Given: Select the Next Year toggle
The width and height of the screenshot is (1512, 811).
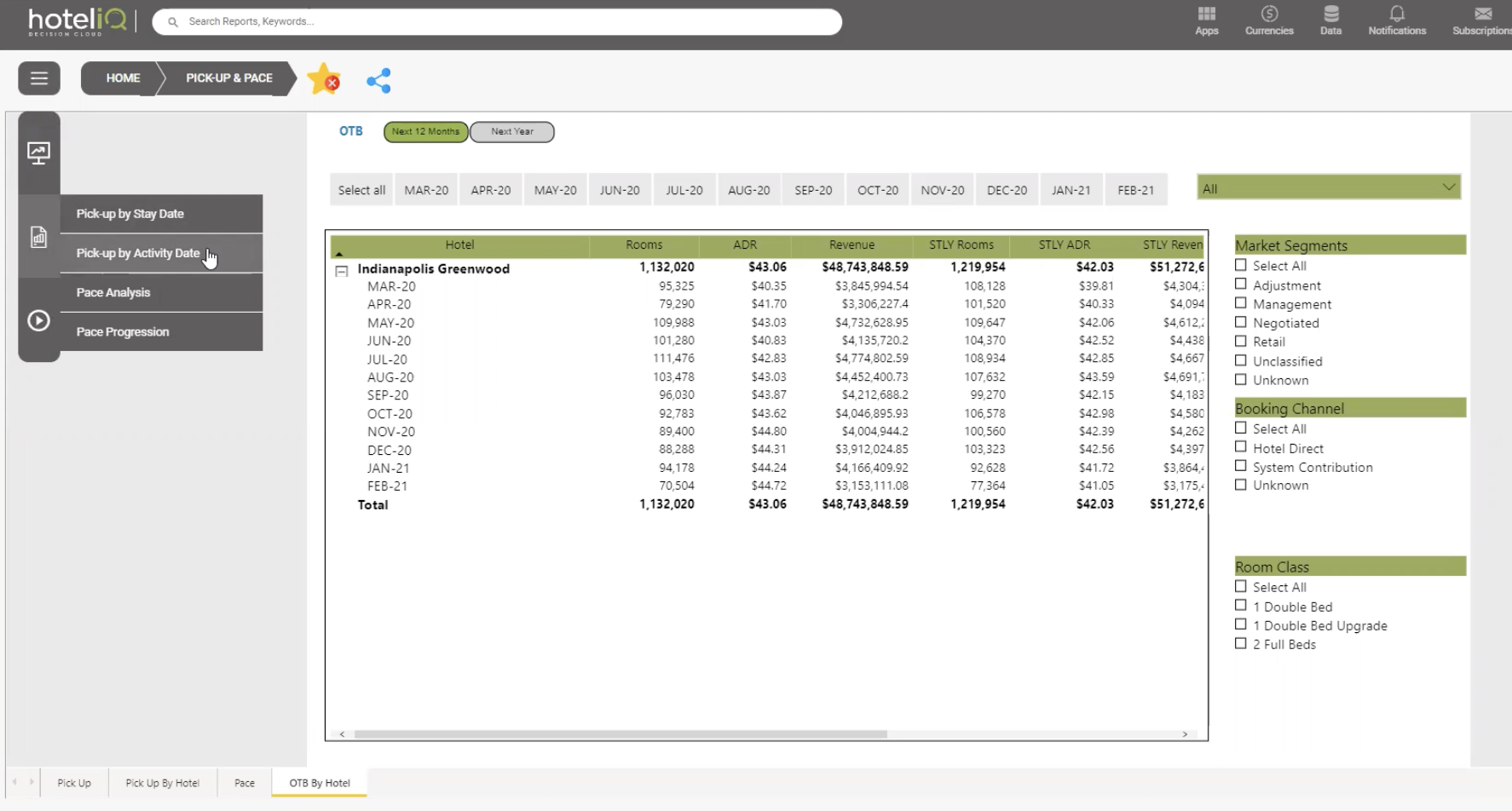Looking at the screenshot, I should click(512, 132).
